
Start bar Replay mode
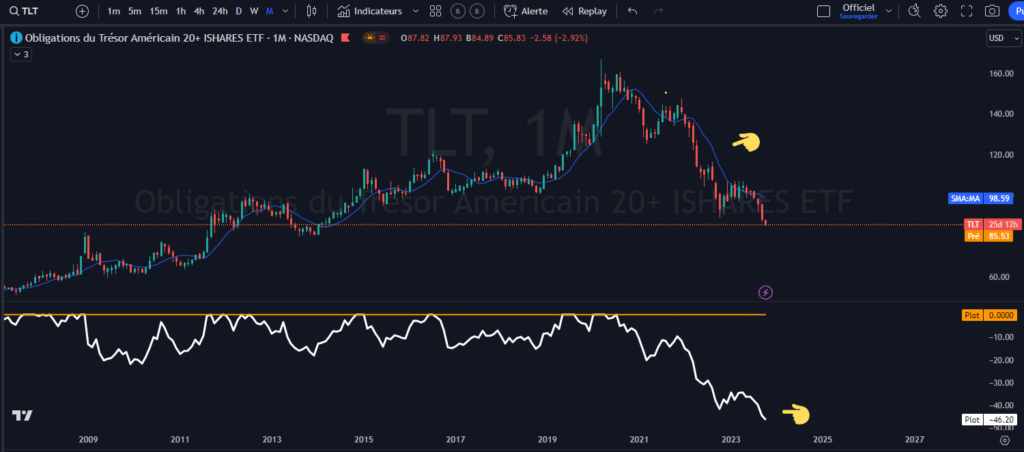click(584, 11)
